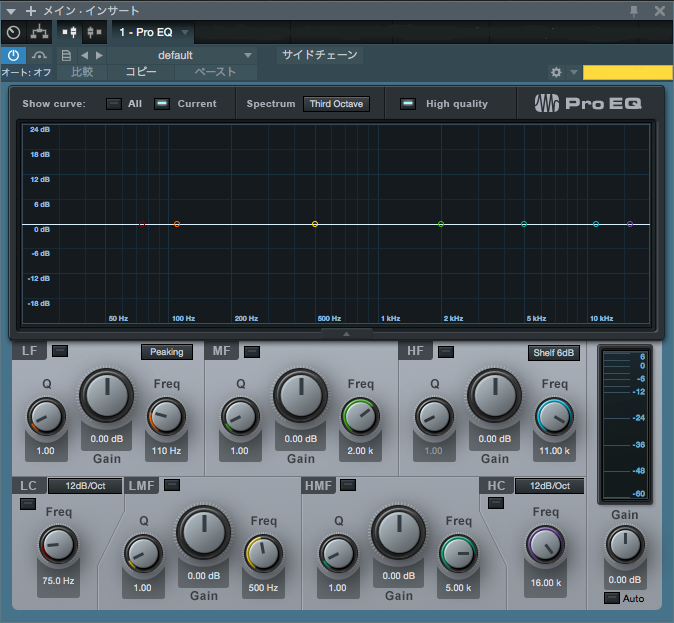Click the automation curve icon beside power
Image resolution: width=674 pixels, height=623 pixels.
point(39,55)
